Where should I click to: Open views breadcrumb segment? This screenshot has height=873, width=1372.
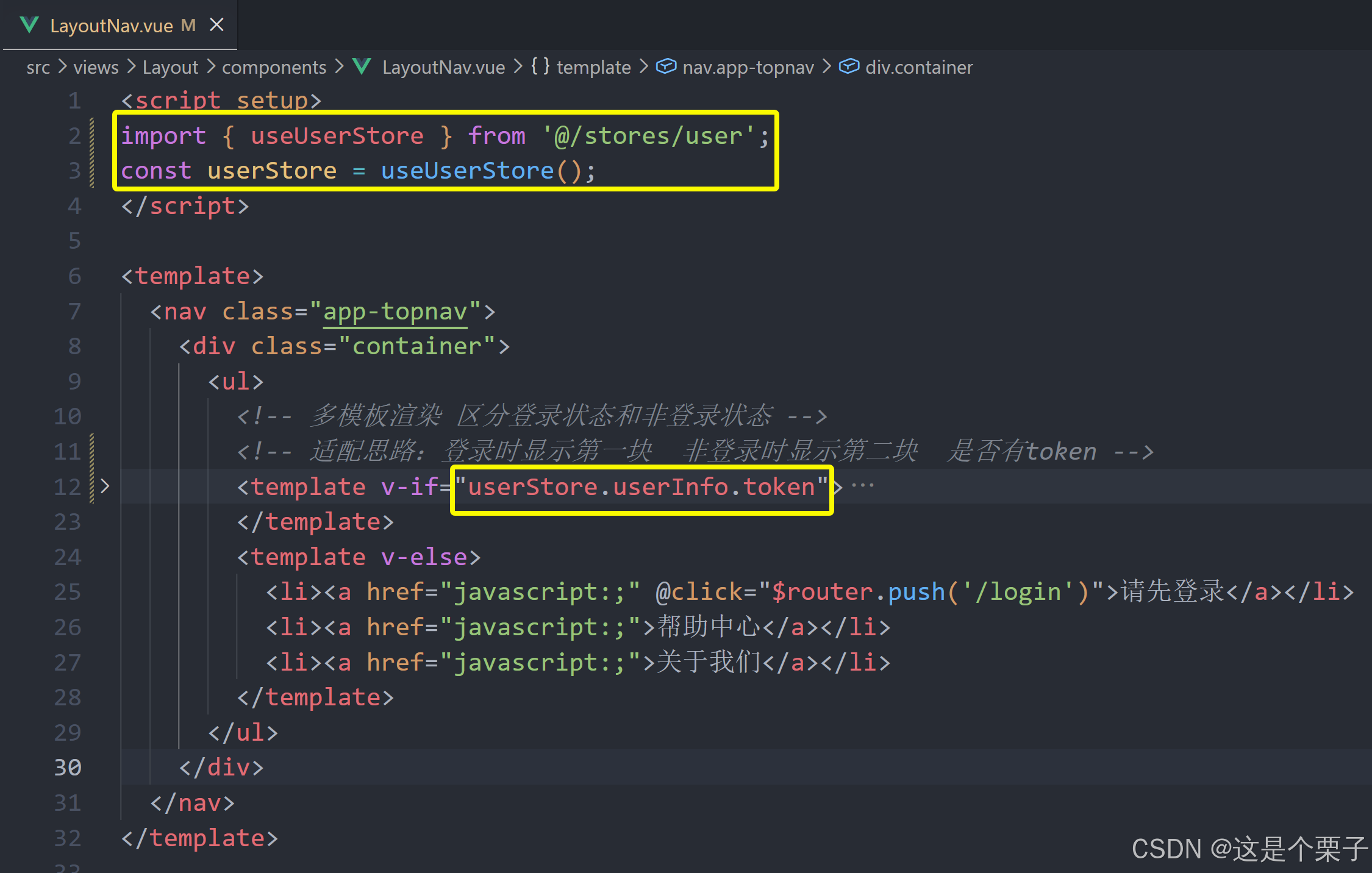pos(96,67)
